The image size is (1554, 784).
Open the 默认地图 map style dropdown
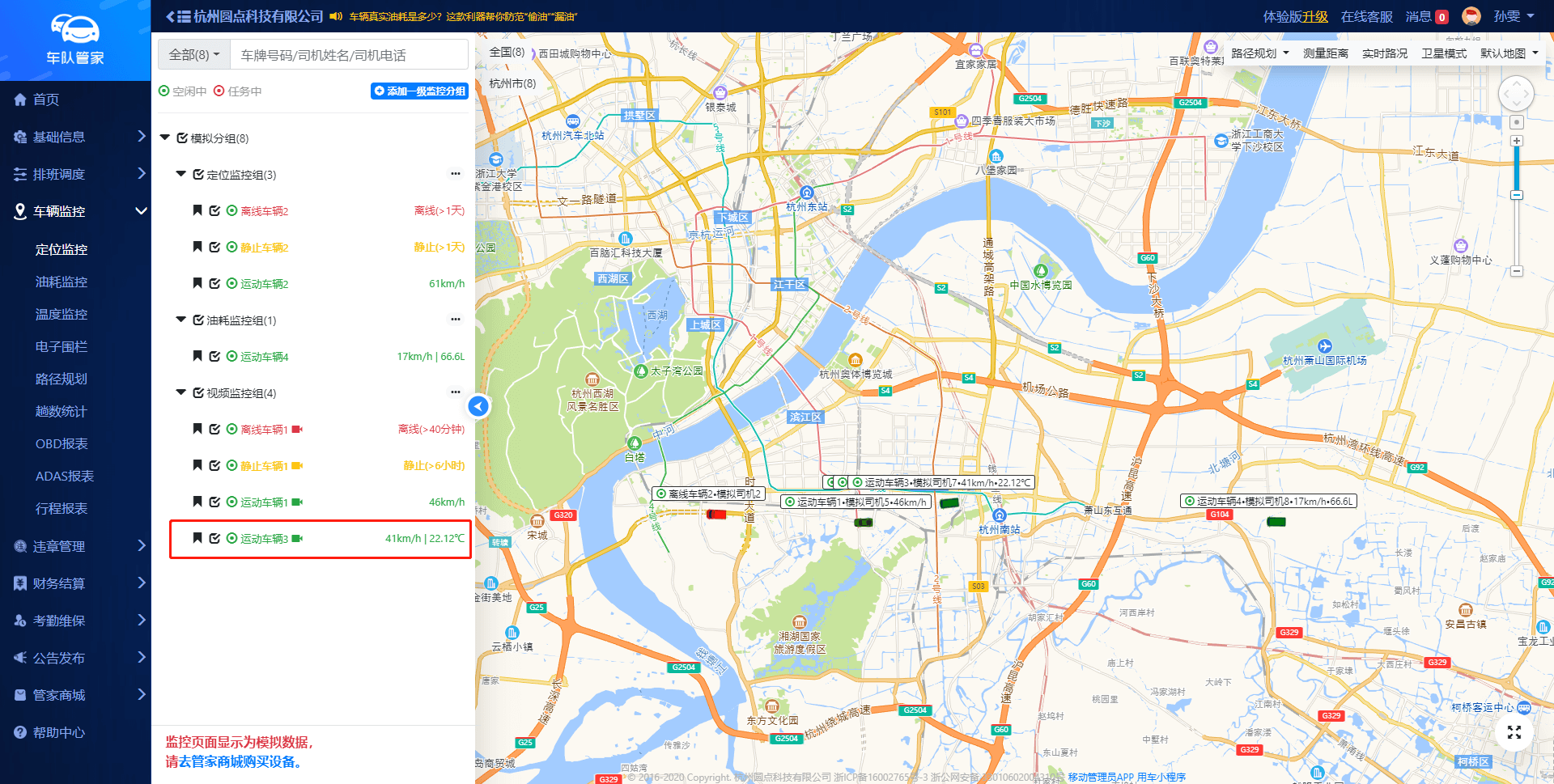(x=1509, y=53)
